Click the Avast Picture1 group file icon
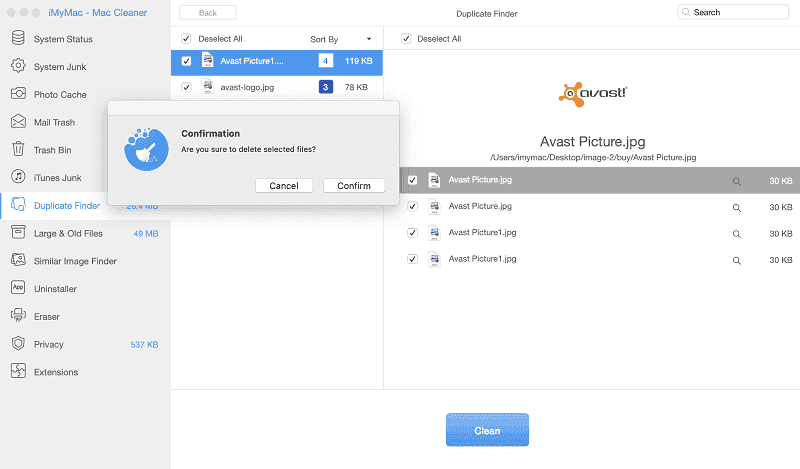 [x=208, y=60]
